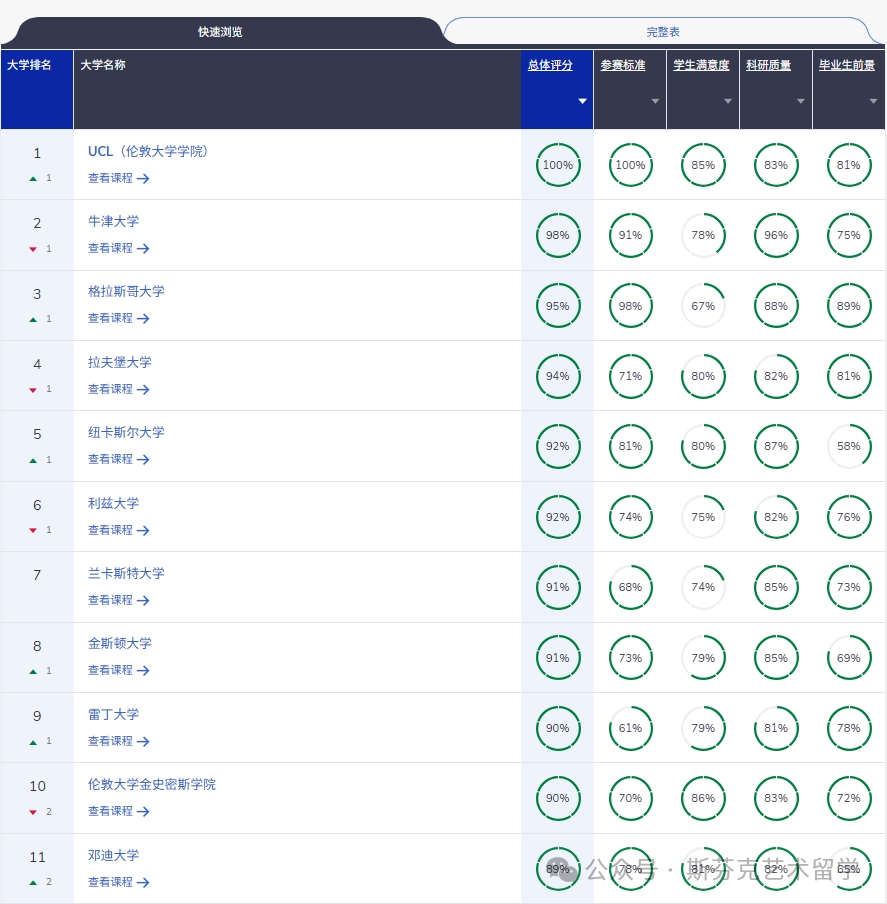This screenshot has width=887, height=904.
Task: Open 牛津大学 university link
Action: [x=114, y=221]
